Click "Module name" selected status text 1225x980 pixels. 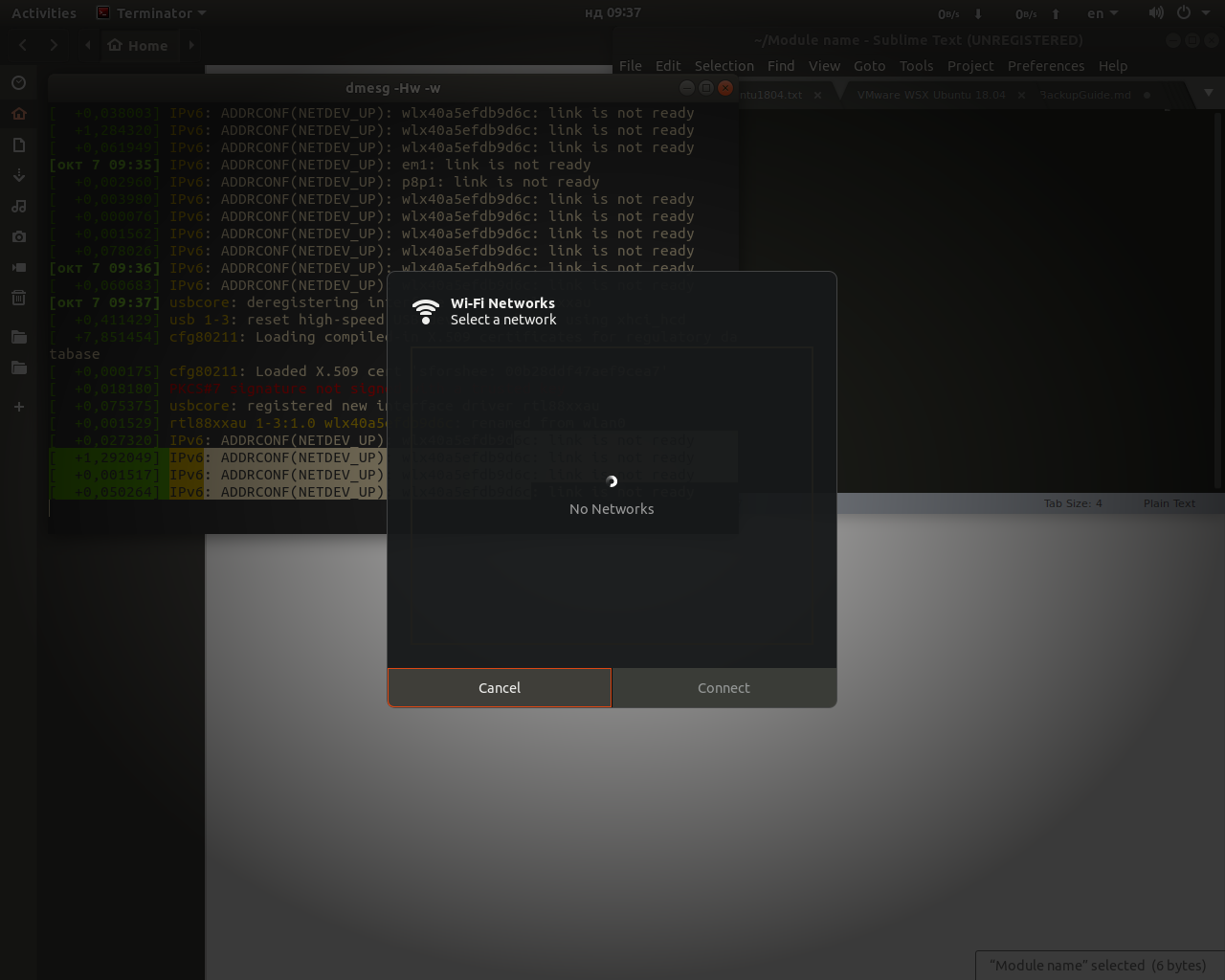(1098, 966)
